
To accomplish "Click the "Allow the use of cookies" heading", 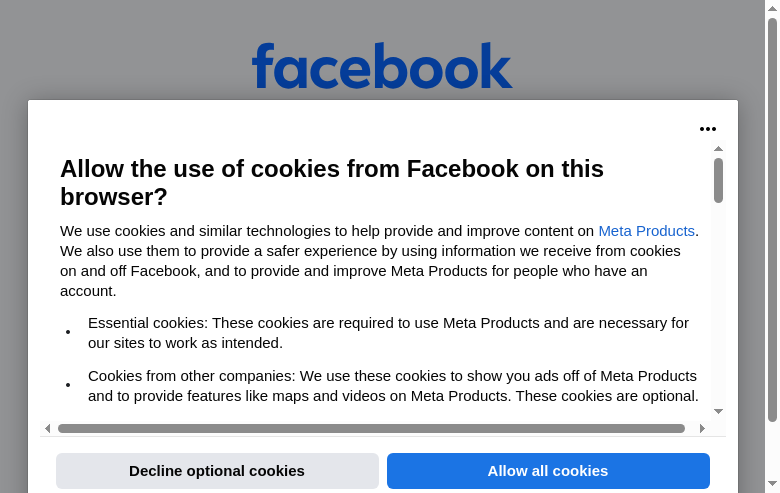I will 332,182.
